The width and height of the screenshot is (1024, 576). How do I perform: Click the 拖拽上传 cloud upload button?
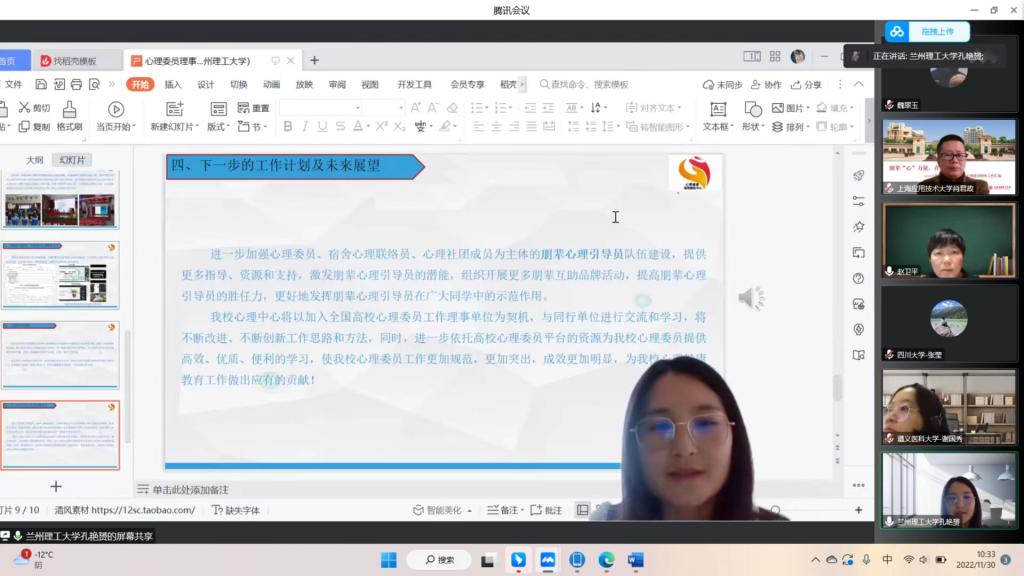click(x=927, y=31)
